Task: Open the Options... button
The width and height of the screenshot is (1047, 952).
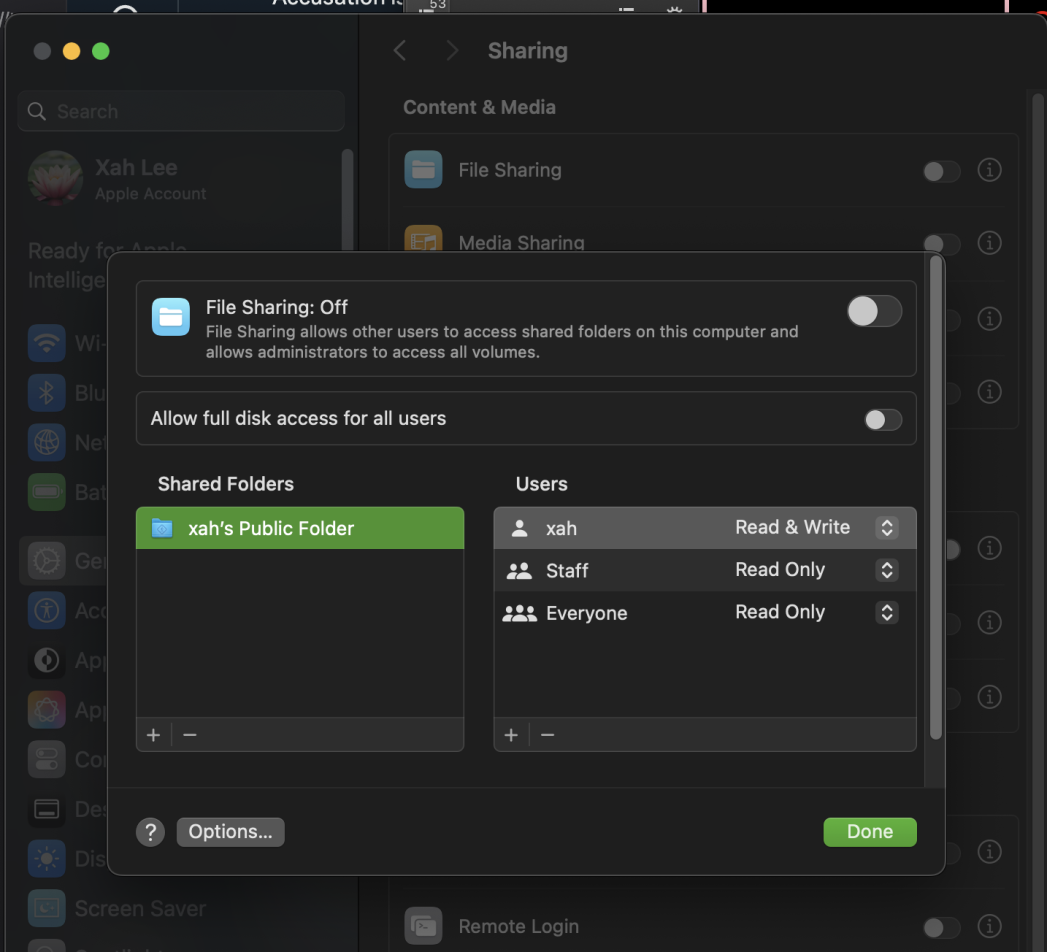Action: 230,832
